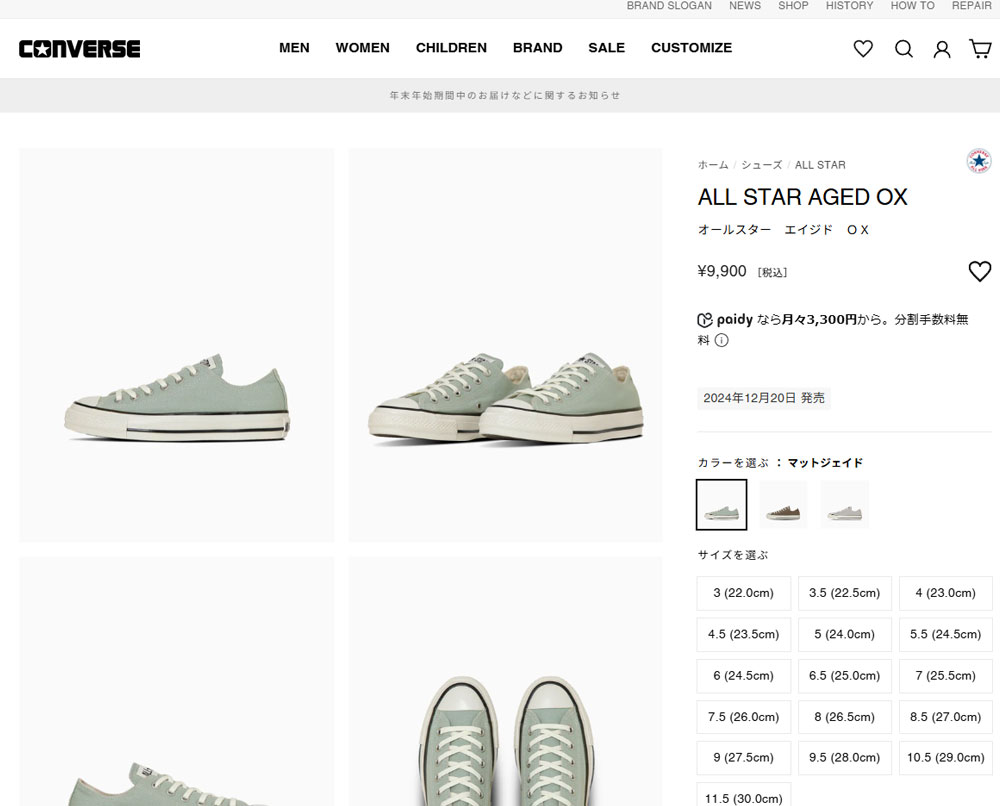Click the オールスター エイジド OX subtitle
This screenshot has width=1000, height=806.
click(783, 230)
